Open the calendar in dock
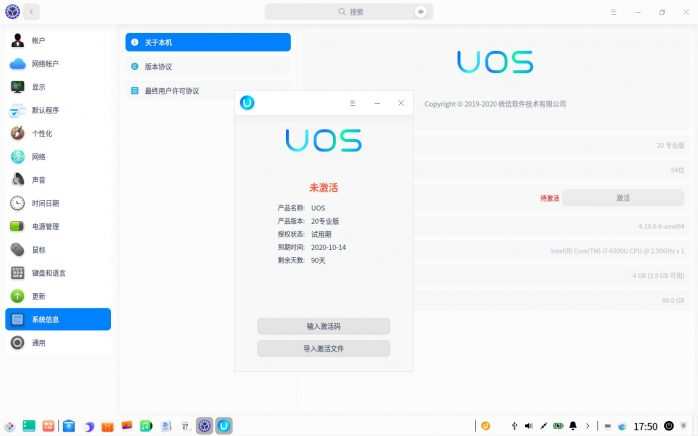Viewport: 698px width, 436px height. (x=185, y=426)
